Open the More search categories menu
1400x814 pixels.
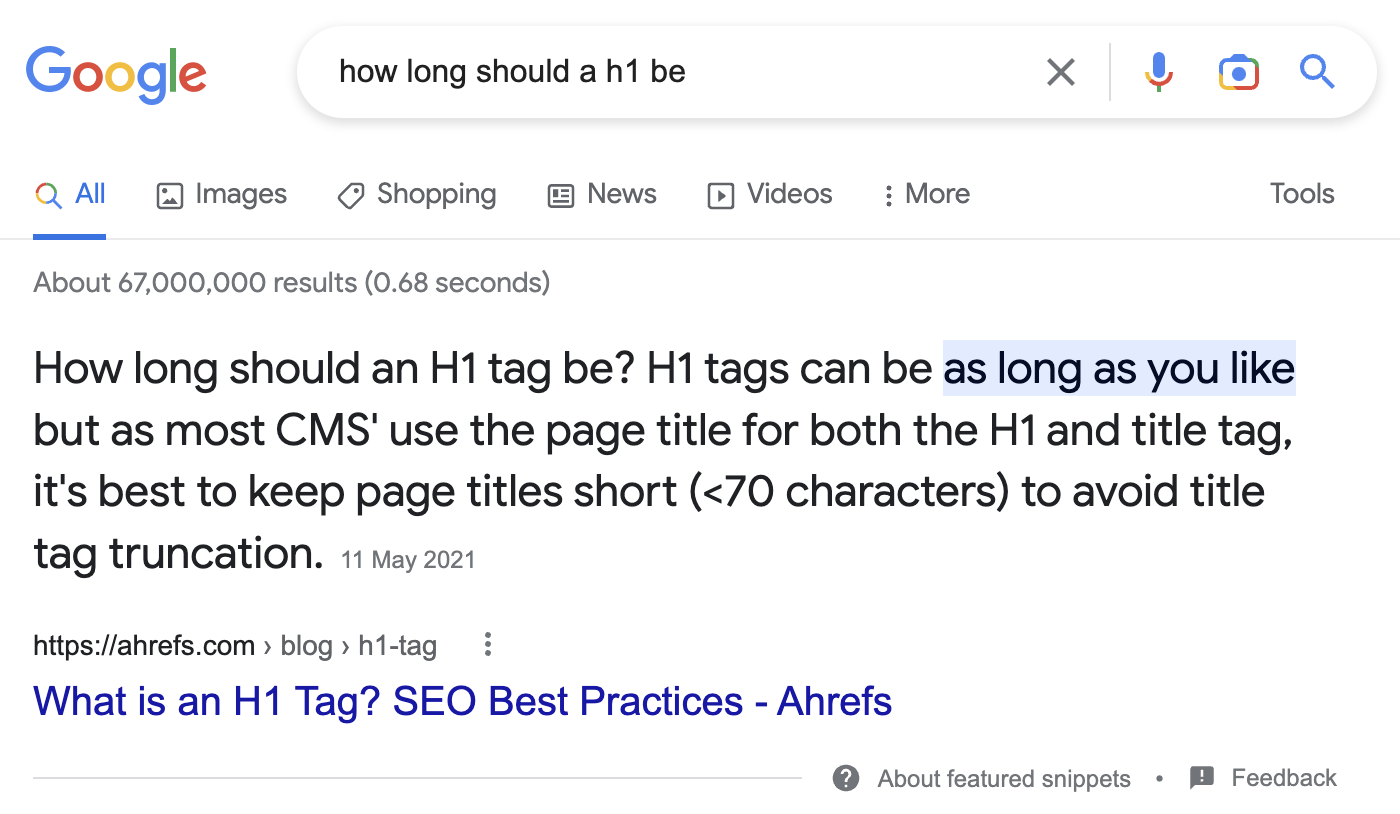(x=925, y=194)
